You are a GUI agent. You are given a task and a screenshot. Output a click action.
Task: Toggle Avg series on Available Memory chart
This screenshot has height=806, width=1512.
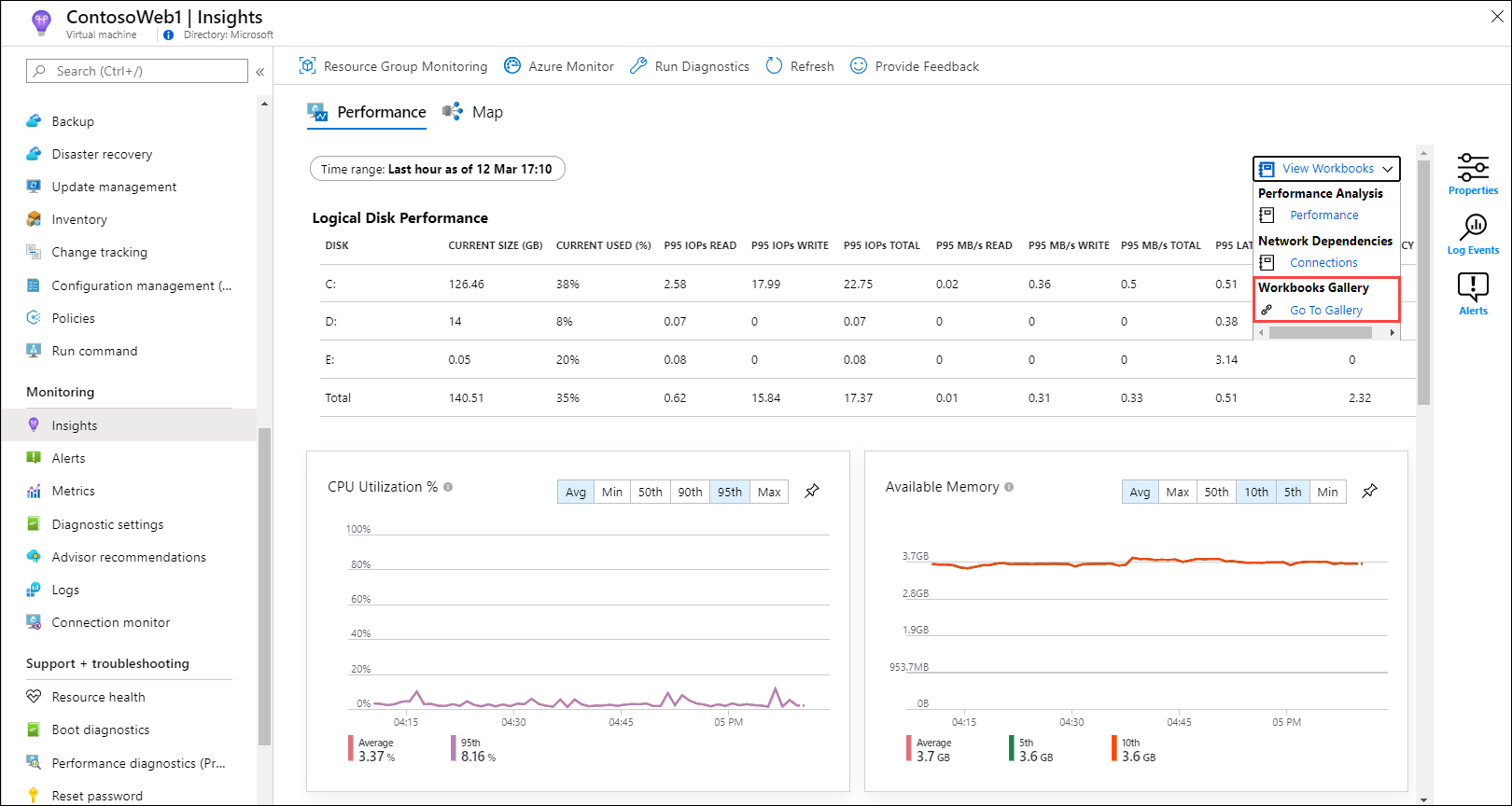click(x=1140, y=492)
